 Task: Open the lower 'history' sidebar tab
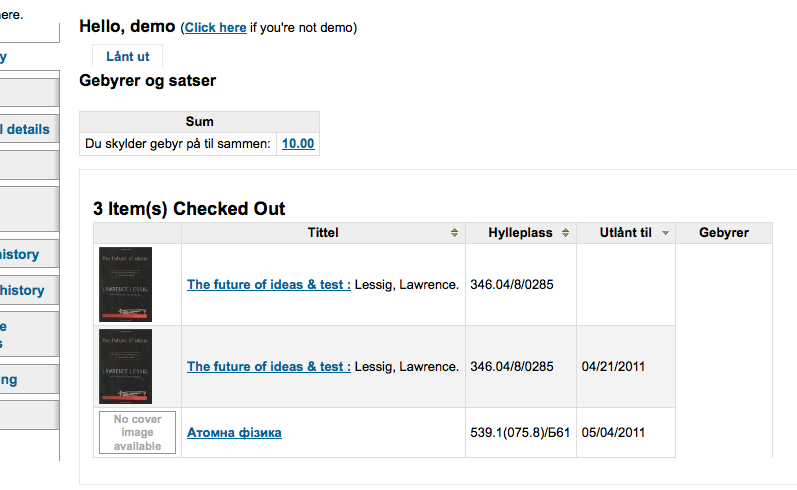tap(24, 290)
